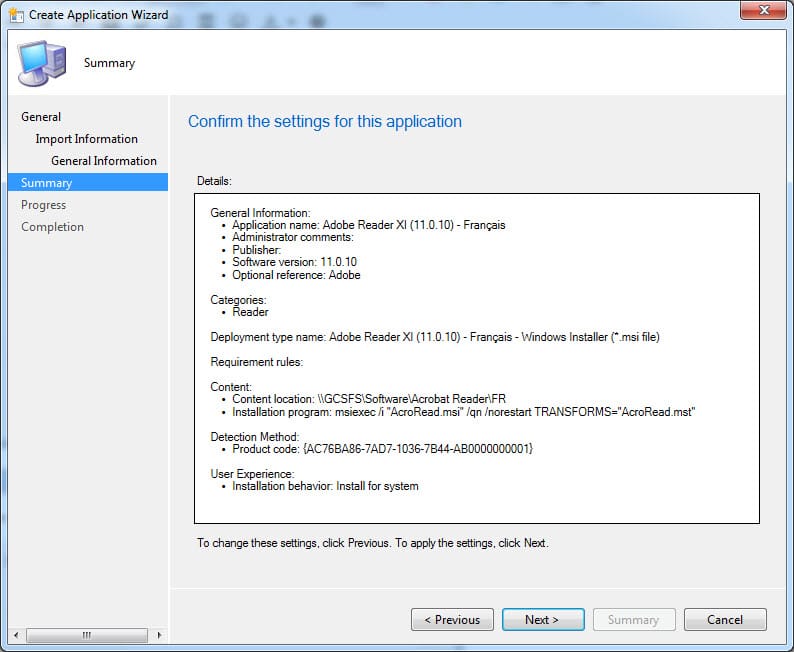Click the Installation behavior: Install for system line
The image size is (794, 652).
coord(325,486)
